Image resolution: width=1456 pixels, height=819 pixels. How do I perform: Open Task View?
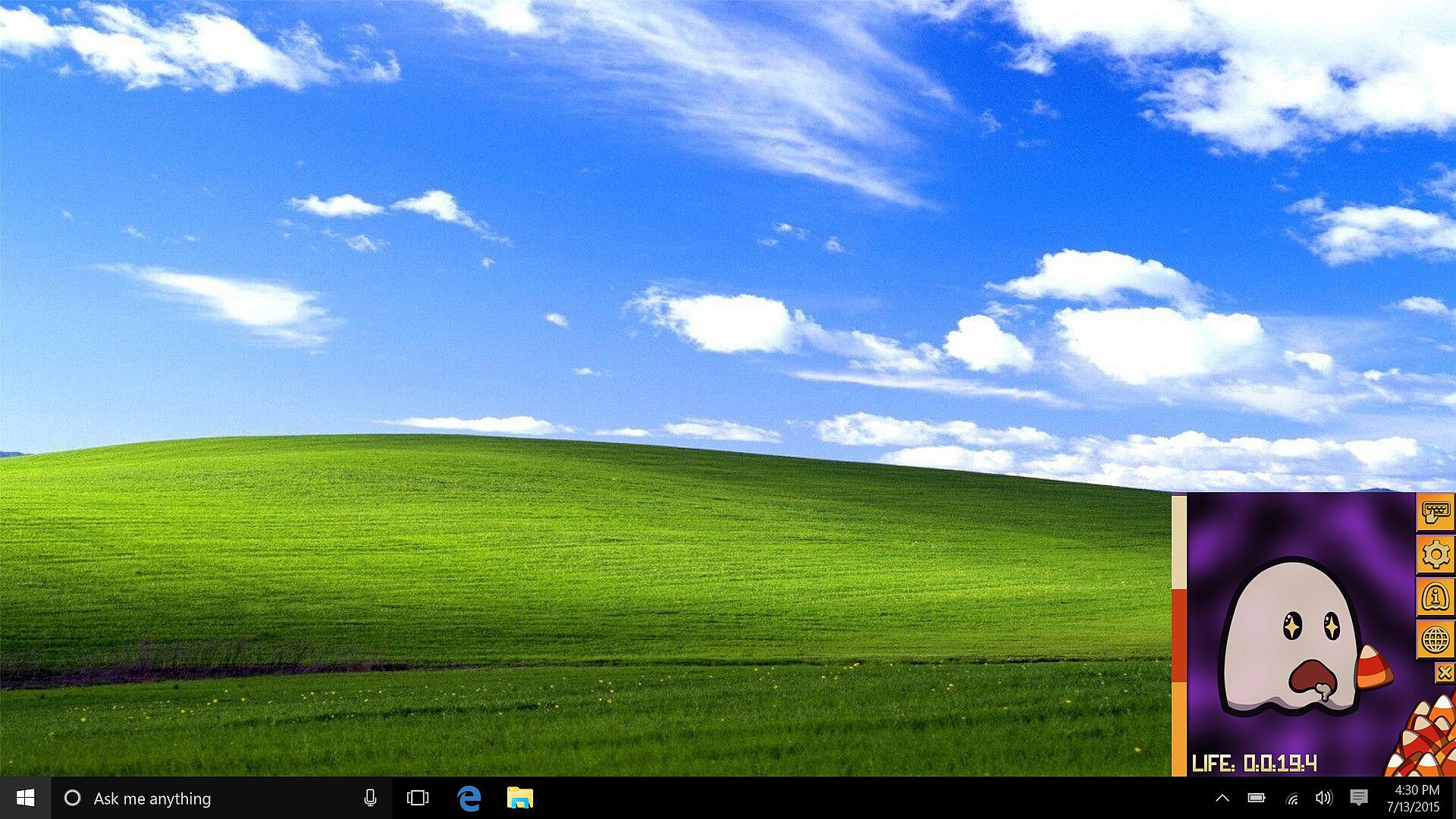pos(418,798)
